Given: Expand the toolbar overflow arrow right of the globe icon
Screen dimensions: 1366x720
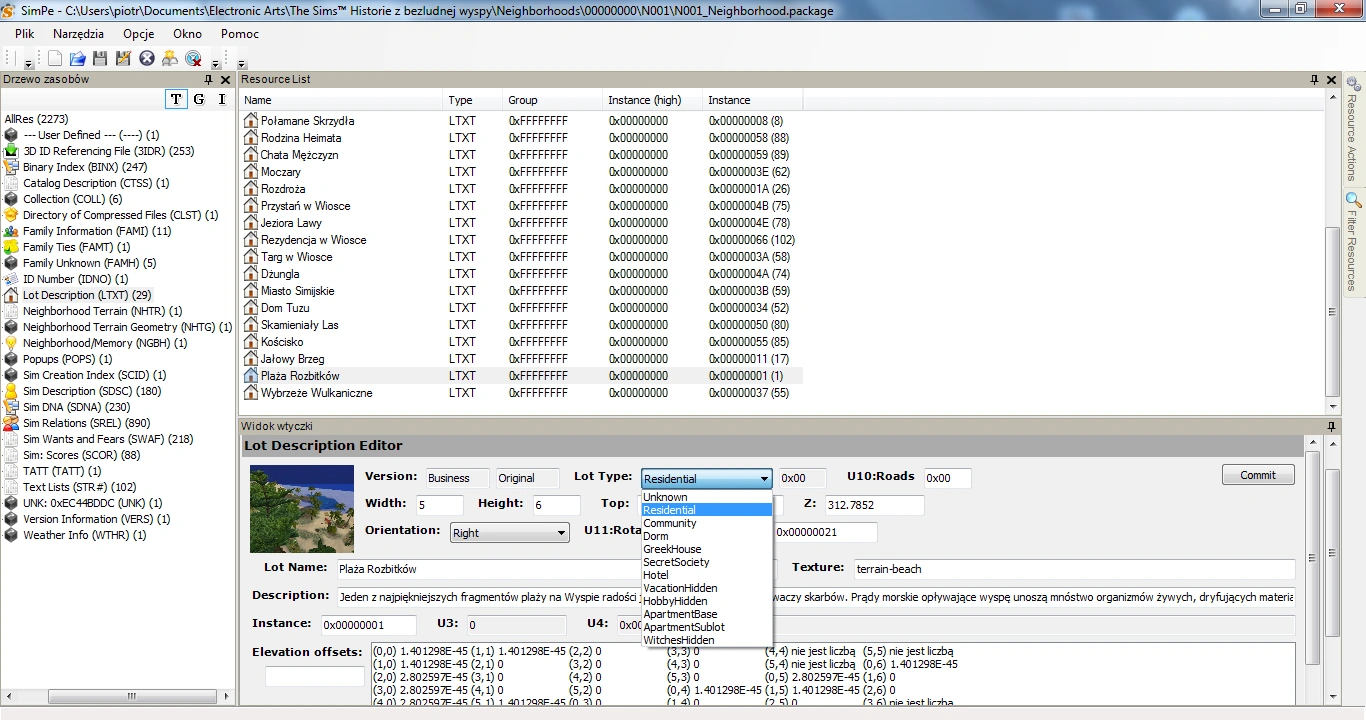Looking at the screenshot, I should (216, 63).
